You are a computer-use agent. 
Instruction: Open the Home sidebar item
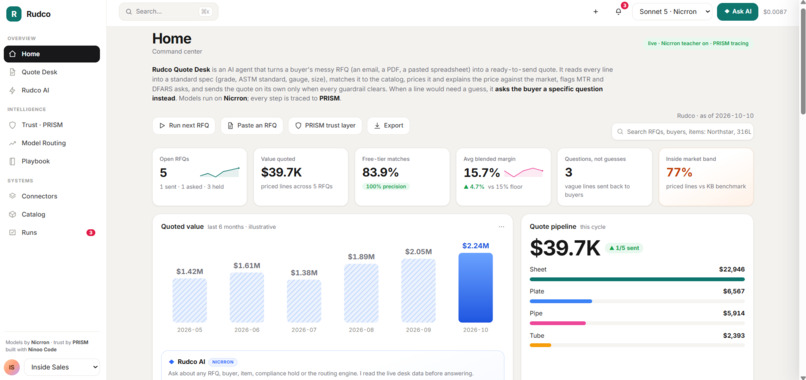click(52, 54)
